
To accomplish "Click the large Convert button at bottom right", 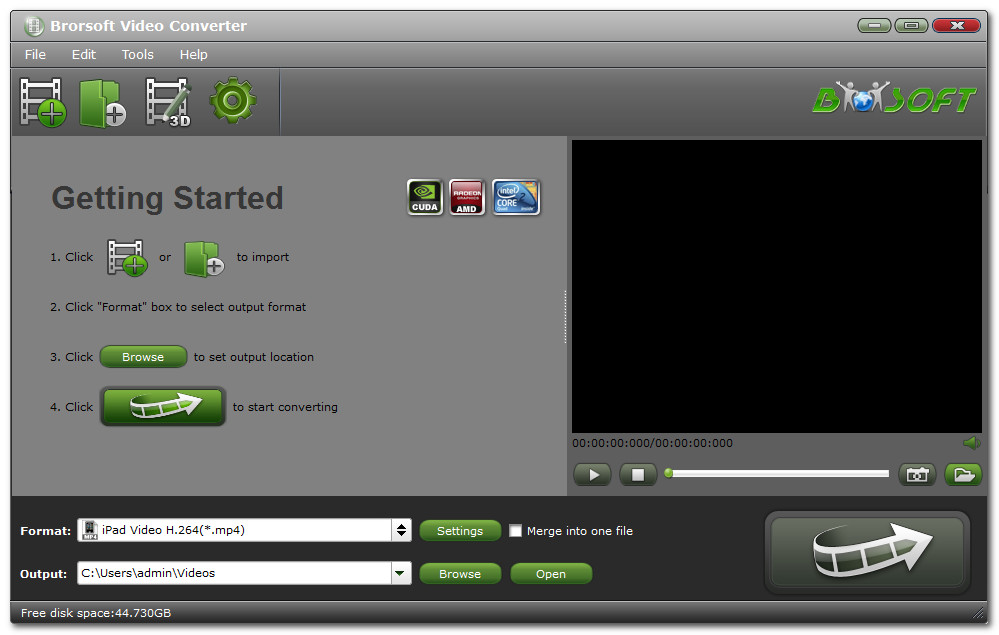I will (x=867, y=552).
